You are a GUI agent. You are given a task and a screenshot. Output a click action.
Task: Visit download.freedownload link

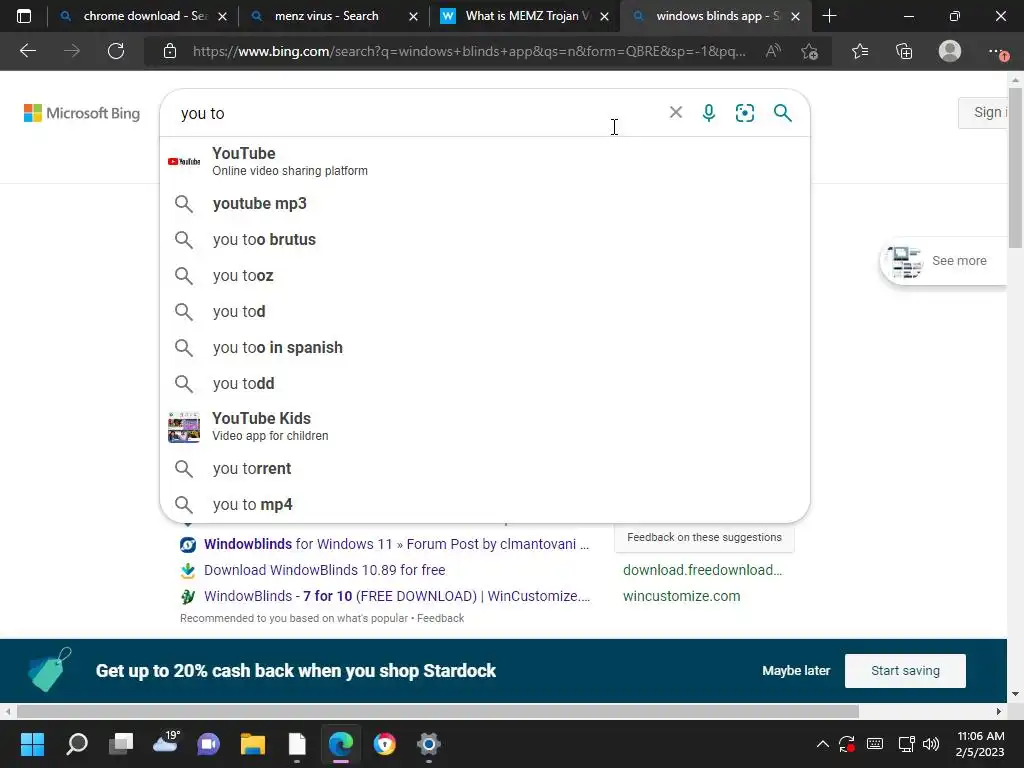703,570
